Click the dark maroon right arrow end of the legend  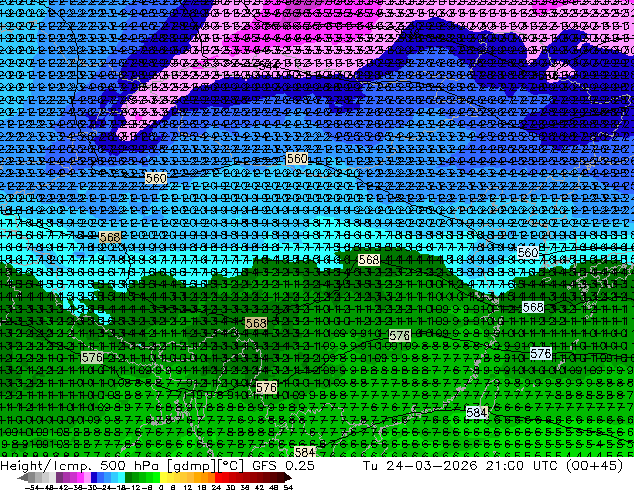tap(288, 478)
